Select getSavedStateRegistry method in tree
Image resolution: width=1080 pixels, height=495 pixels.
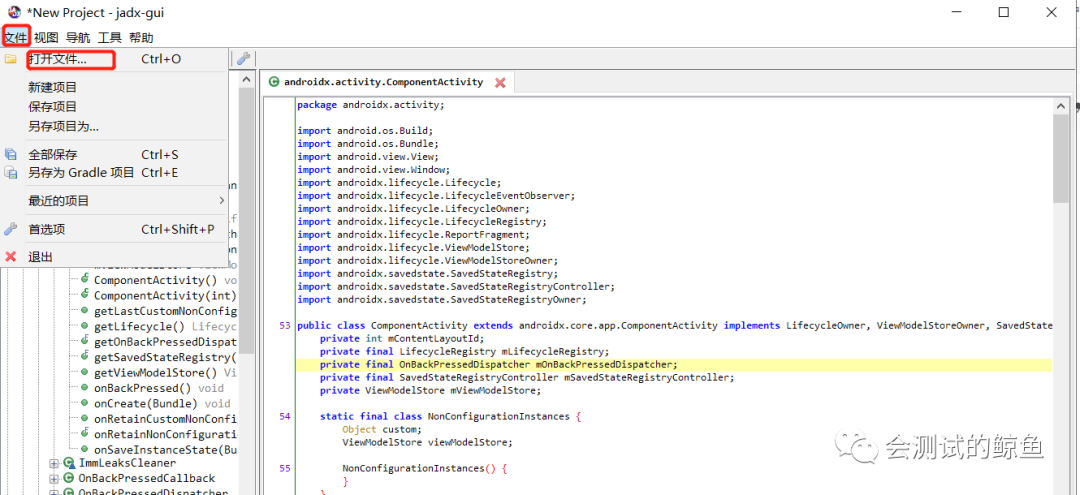pos(165,357)
